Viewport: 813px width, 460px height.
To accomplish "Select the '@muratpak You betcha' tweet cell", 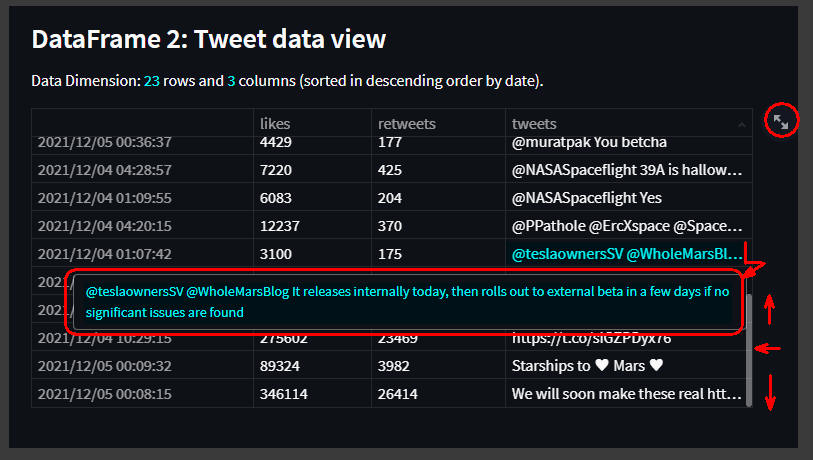I will pos(629,145).
